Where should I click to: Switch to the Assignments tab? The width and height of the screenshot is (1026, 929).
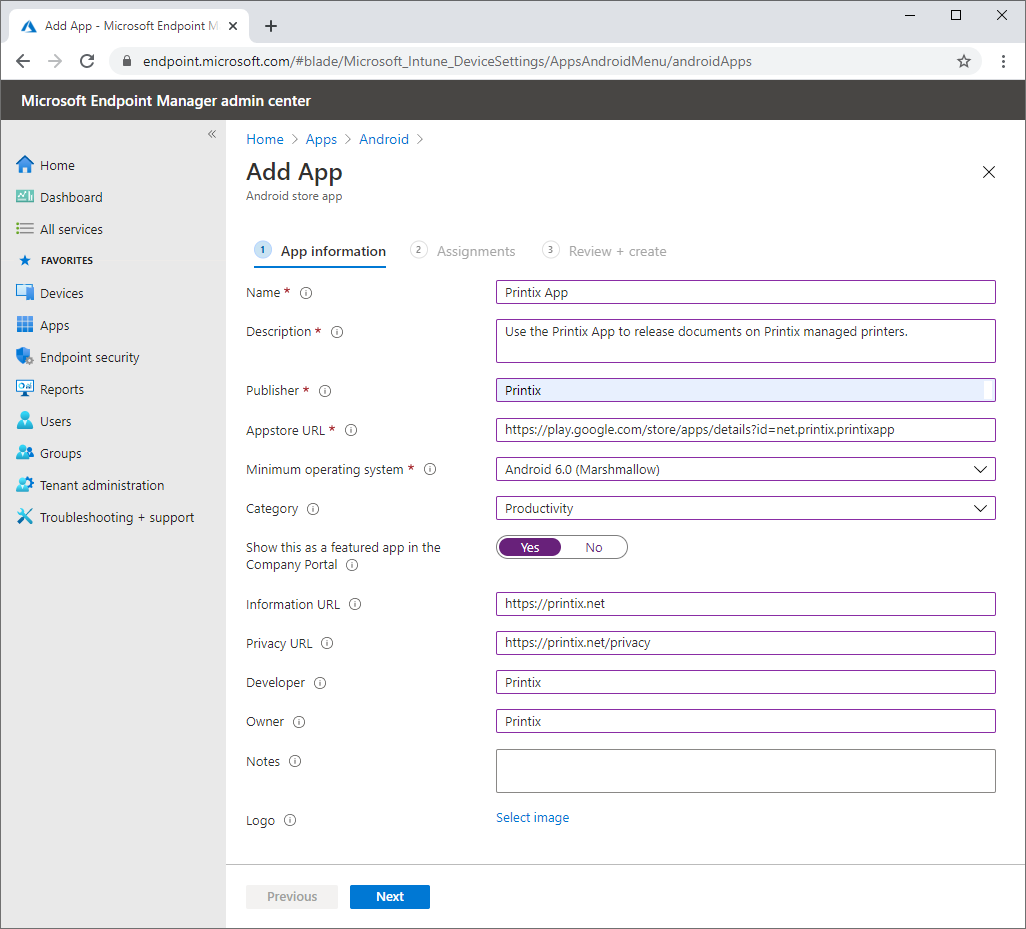click(x=463, y=251)
